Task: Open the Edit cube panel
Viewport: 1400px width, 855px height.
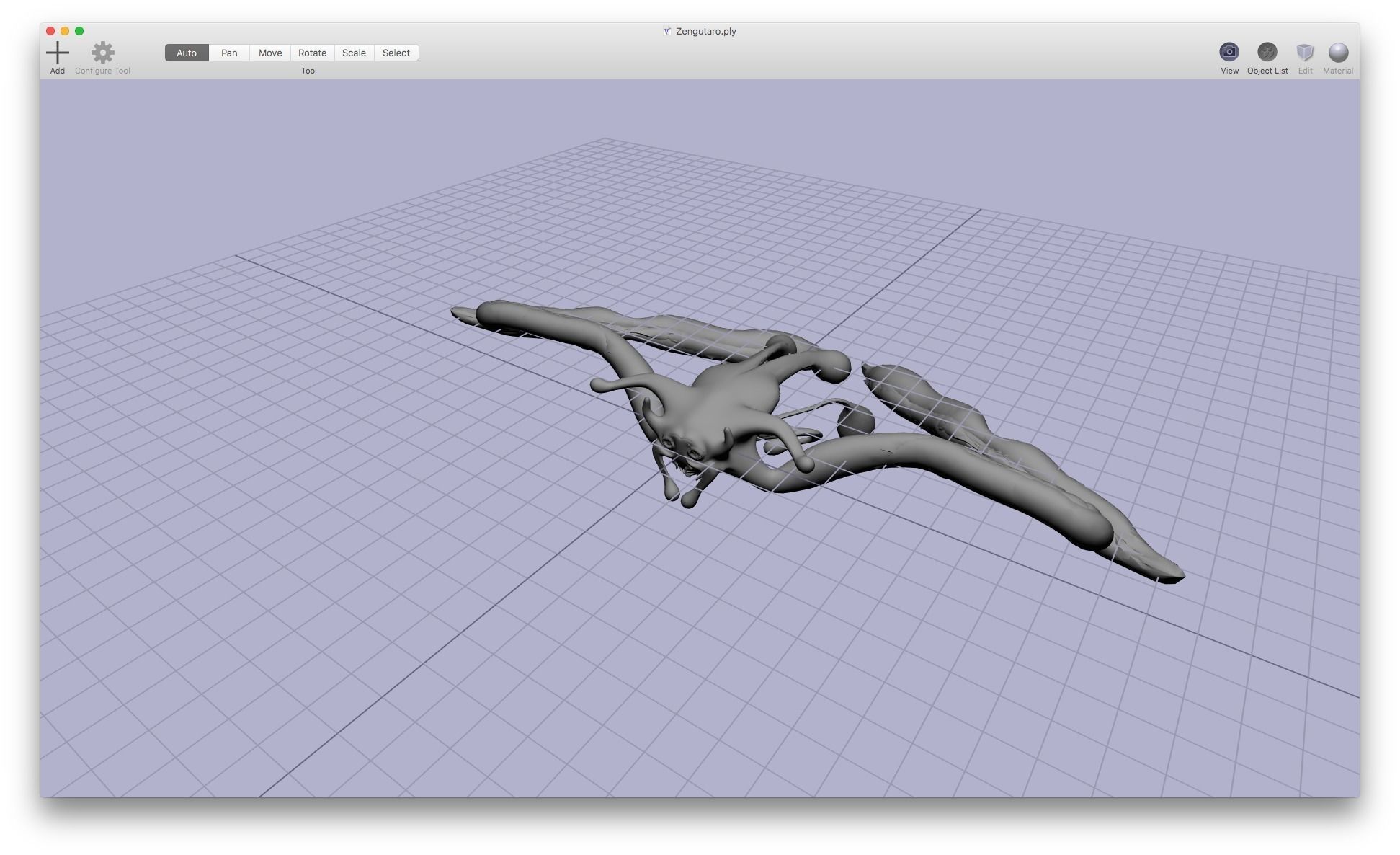Action: [1305, 52]
